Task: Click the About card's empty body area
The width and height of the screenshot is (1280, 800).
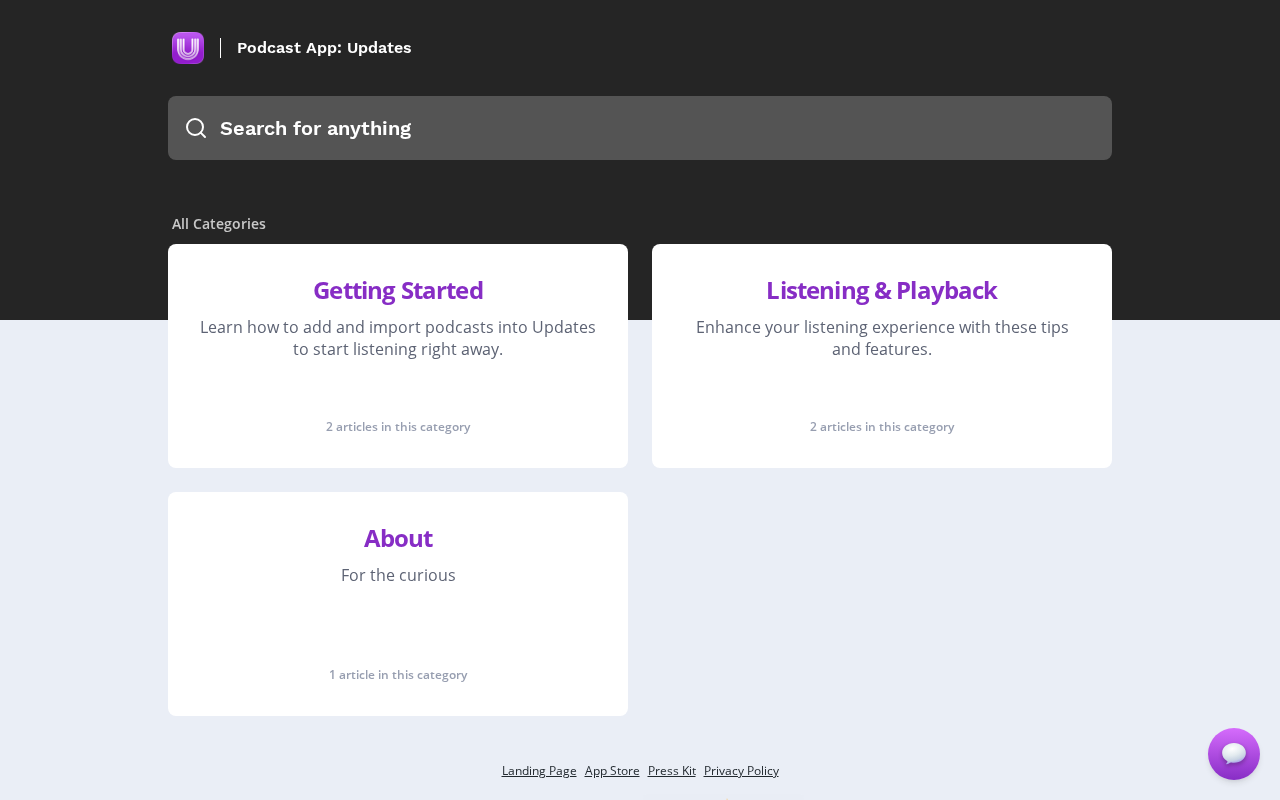Action: pos(398,625)
